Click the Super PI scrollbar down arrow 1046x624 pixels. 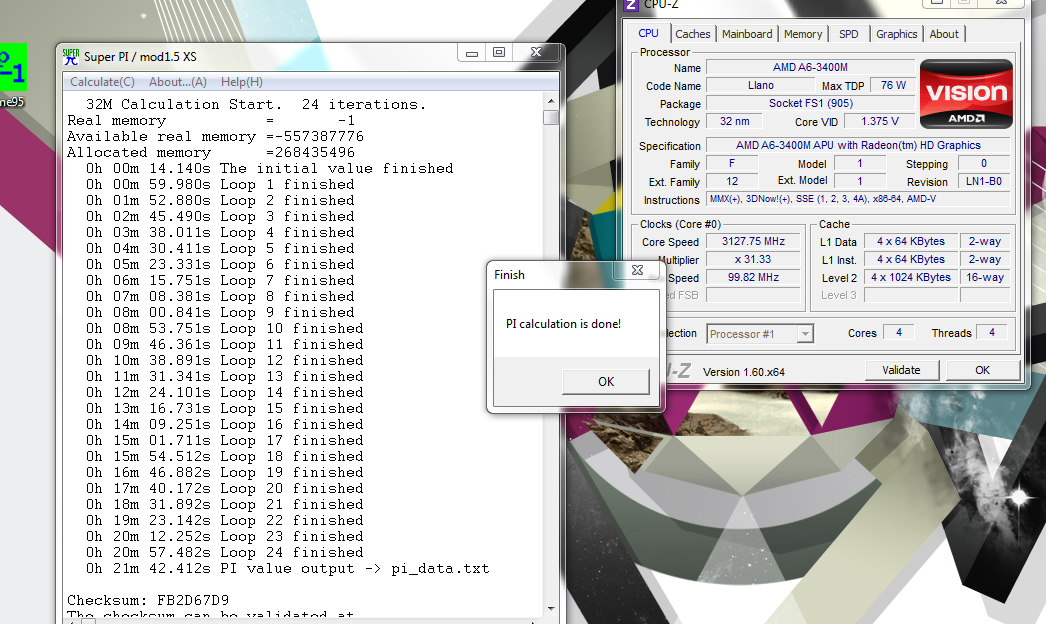[551, 608]
